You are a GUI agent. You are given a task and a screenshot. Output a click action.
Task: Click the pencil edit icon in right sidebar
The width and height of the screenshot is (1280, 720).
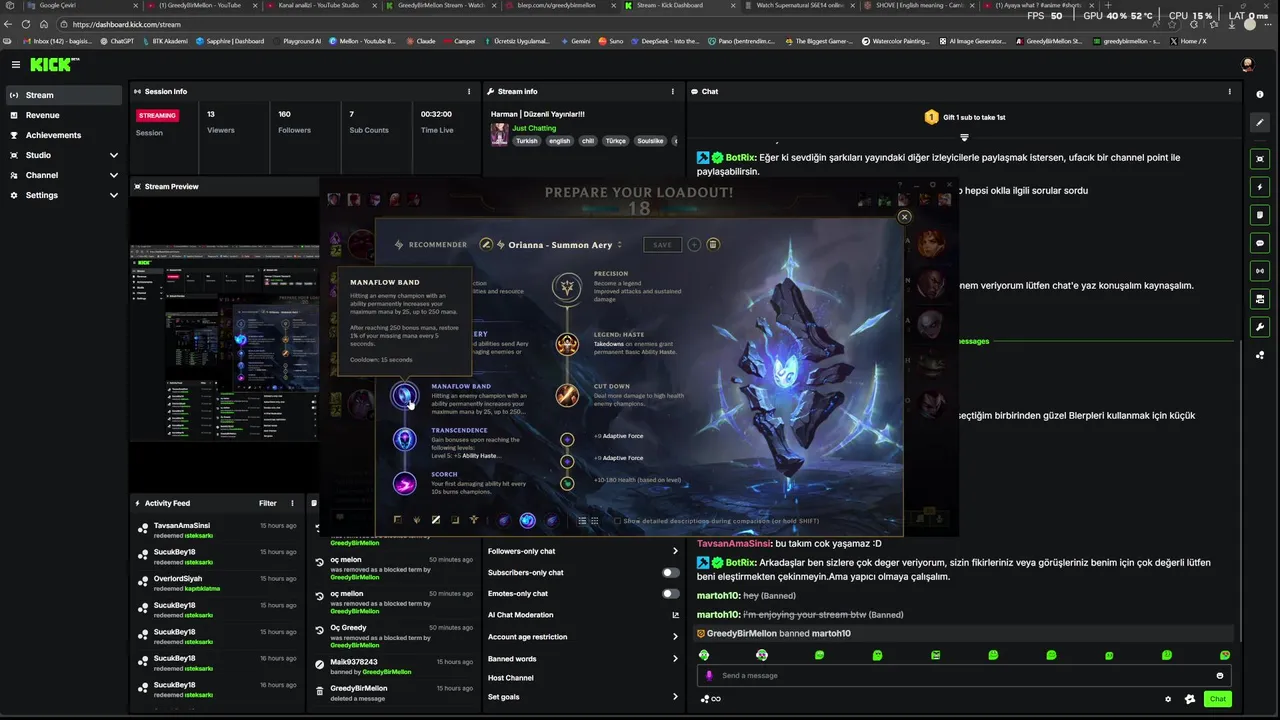pos(1260,122)
